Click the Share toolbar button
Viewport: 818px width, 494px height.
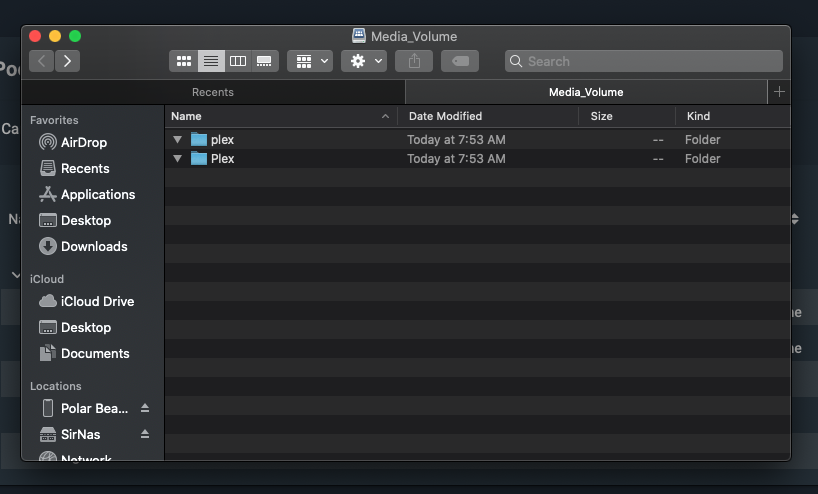[414, 61]
